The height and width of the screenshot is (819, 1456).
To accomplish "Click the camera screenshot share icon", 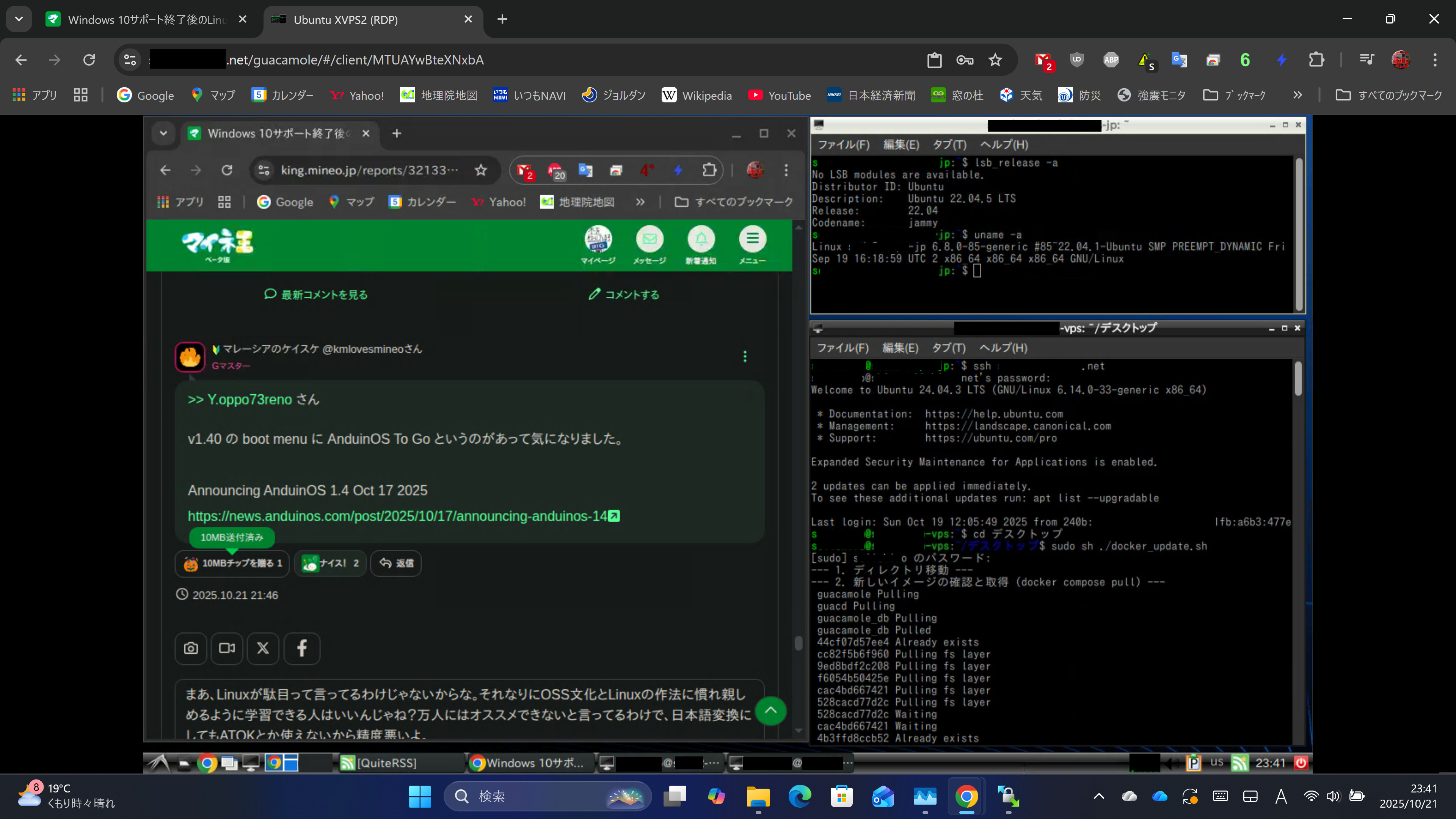I will pyautogui.click(x=191, y=648).
